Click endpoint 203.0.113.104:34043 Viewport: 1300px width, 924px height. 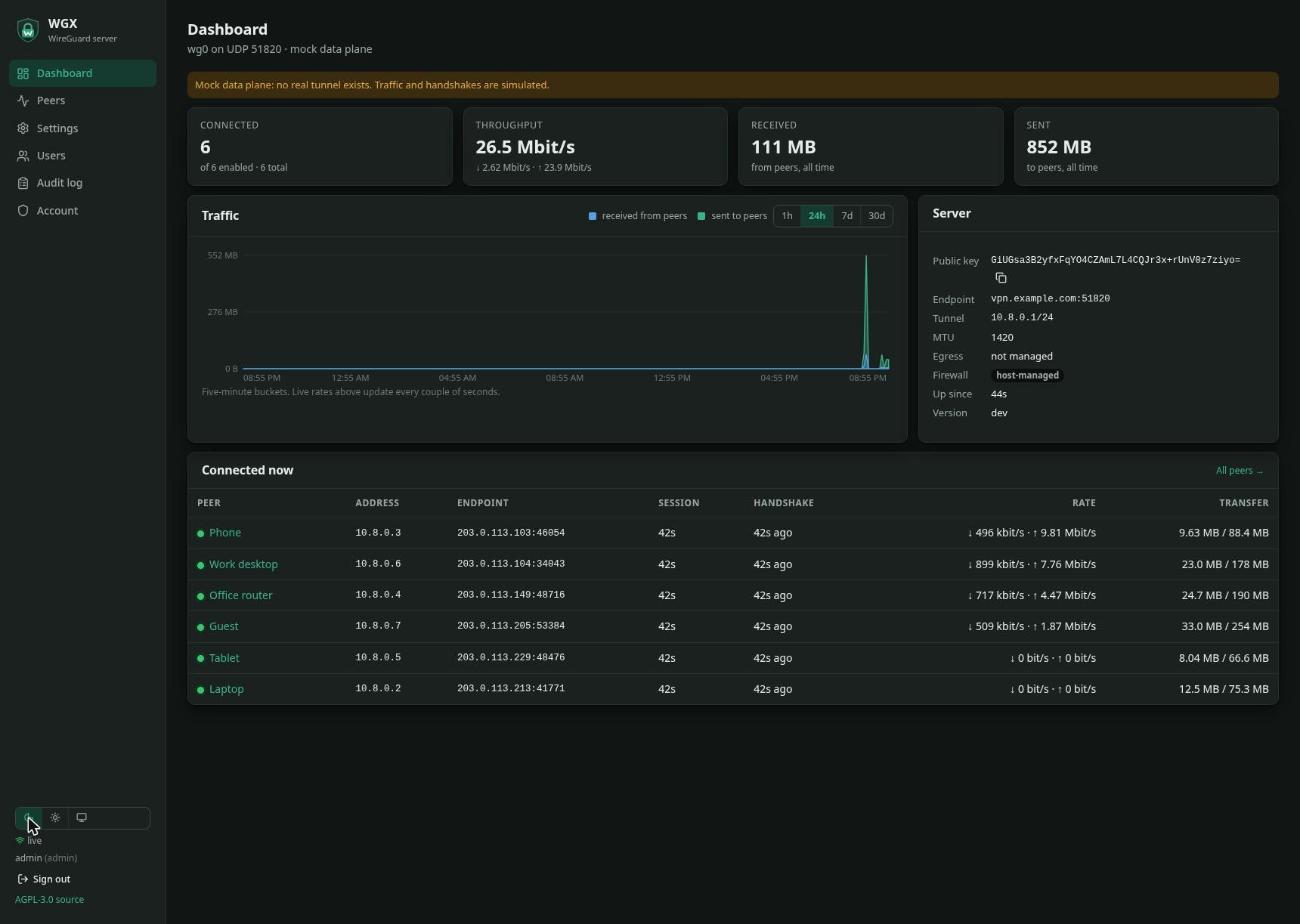(511, 564)
